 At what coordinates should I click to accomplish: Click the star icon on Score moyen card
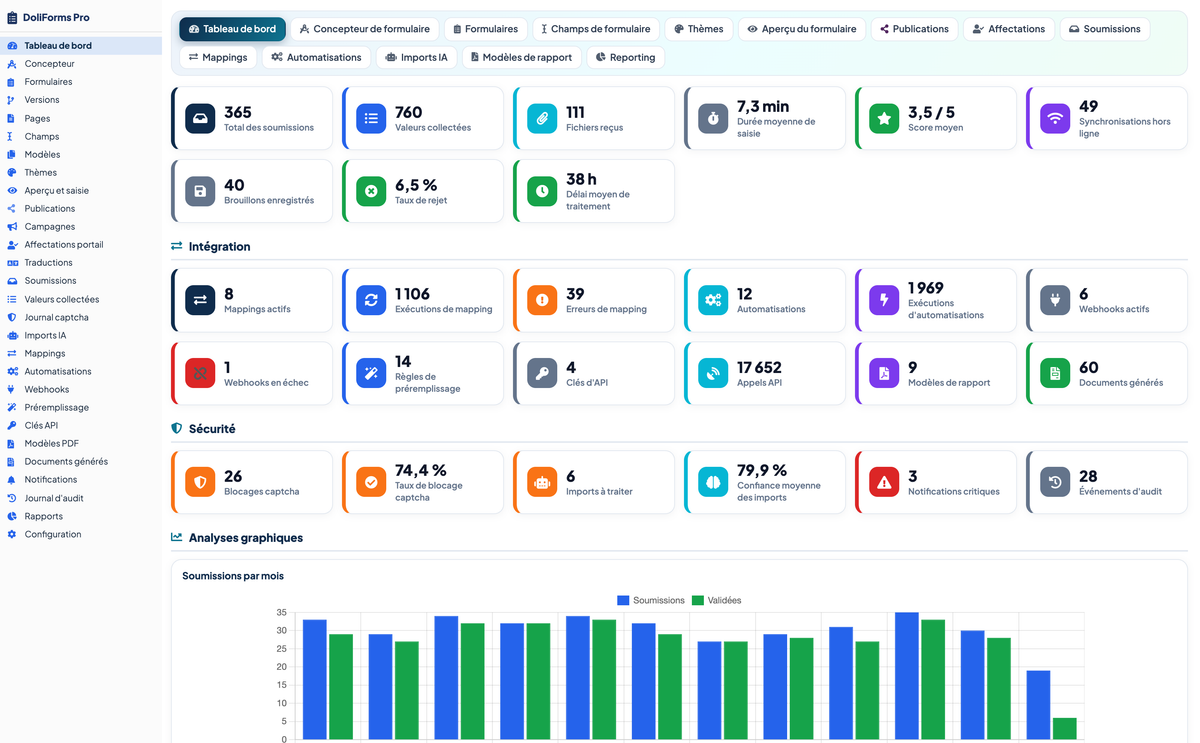tap(884, 118)
